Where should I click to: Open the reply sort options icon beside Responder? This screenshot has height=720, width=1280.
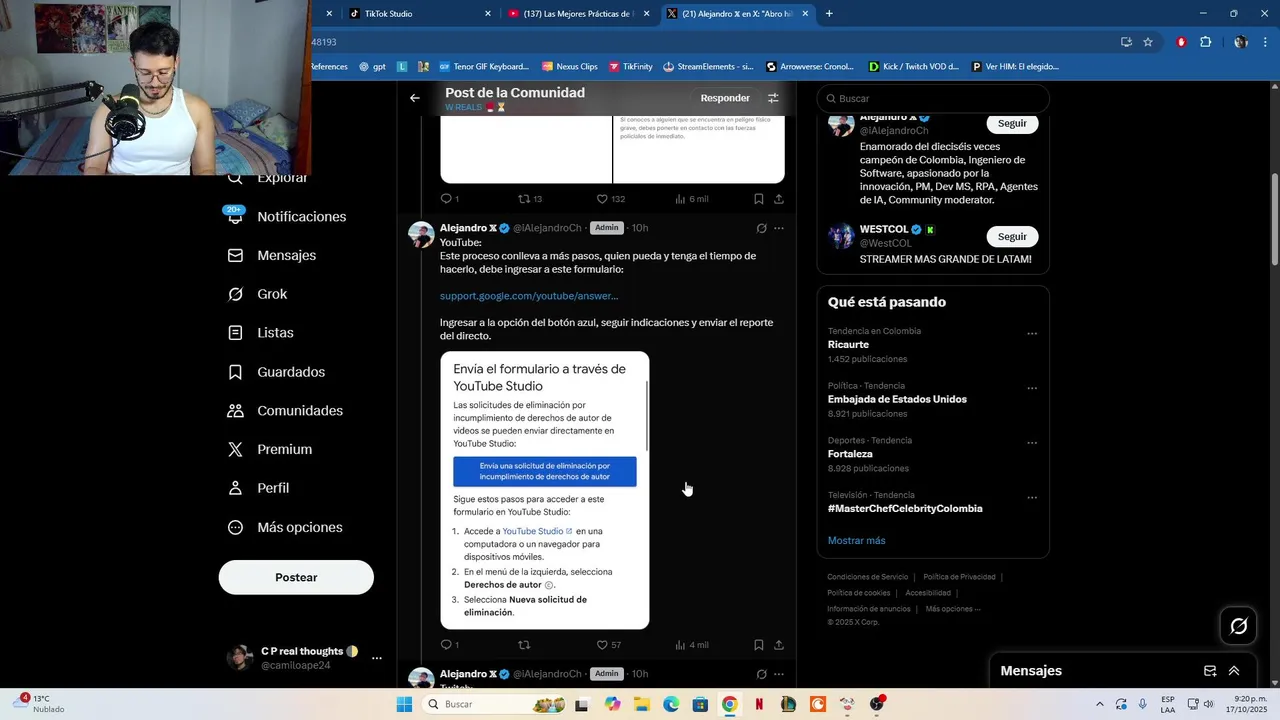(773, 98)
